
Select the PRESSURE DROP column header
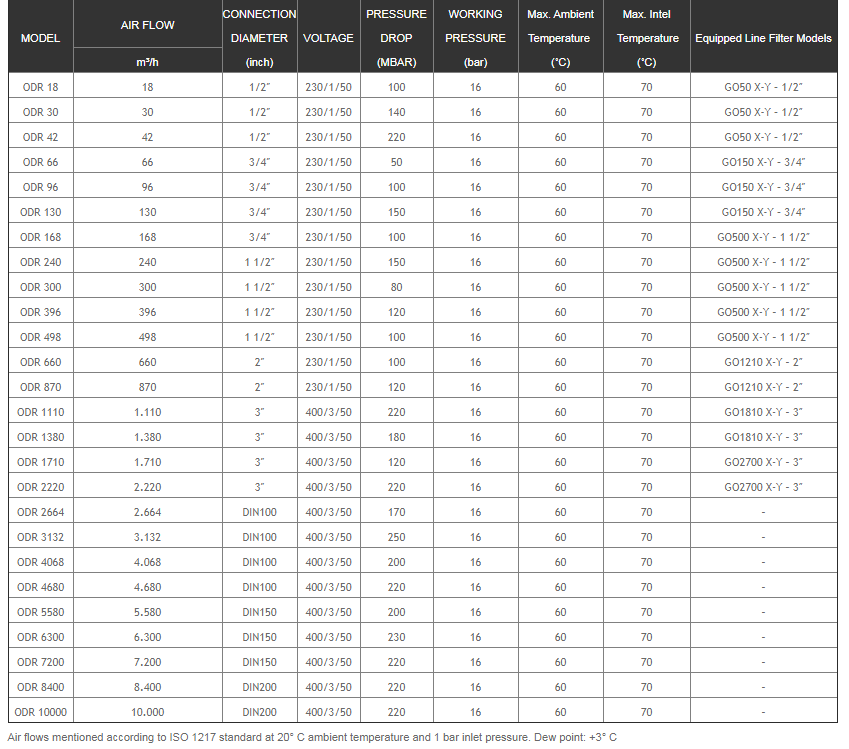(396, 38)
